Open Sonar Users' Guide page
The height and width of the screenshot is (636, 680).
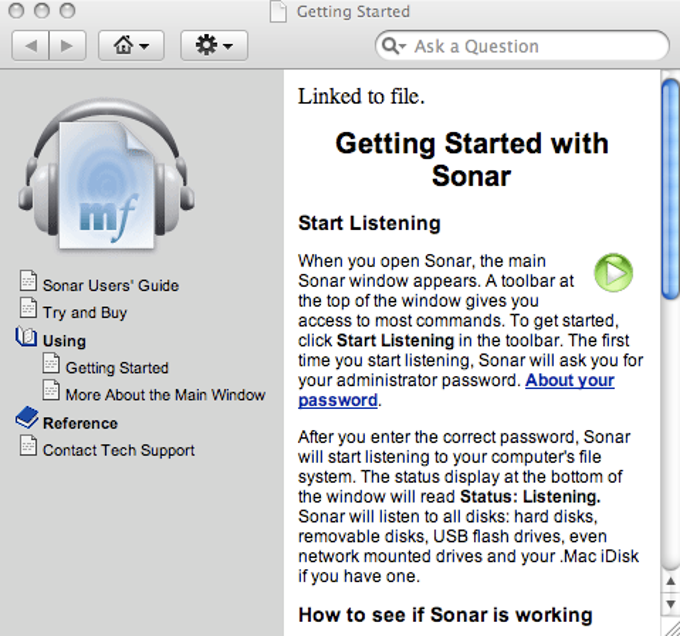pyautogui.click(x=111, y=286)
